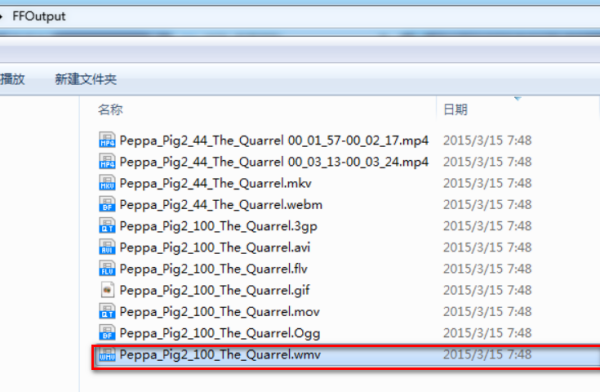Select Peppa_Pig2_100_The_Quarrel.avi file name
Image resolution: width=600 pixels, height=392 pixels.
click(215, 248)
